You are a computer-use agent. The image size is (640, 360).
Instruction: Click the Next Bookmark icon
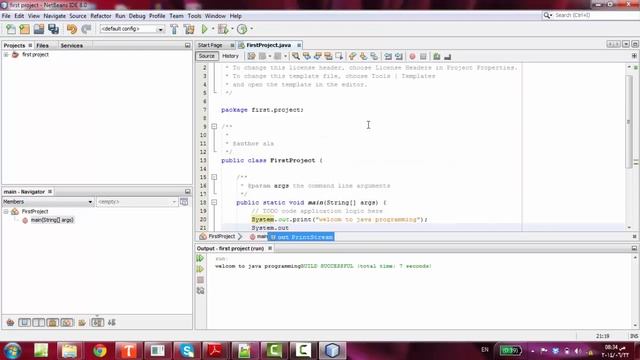pyautogui.click(x=363, y=56)
